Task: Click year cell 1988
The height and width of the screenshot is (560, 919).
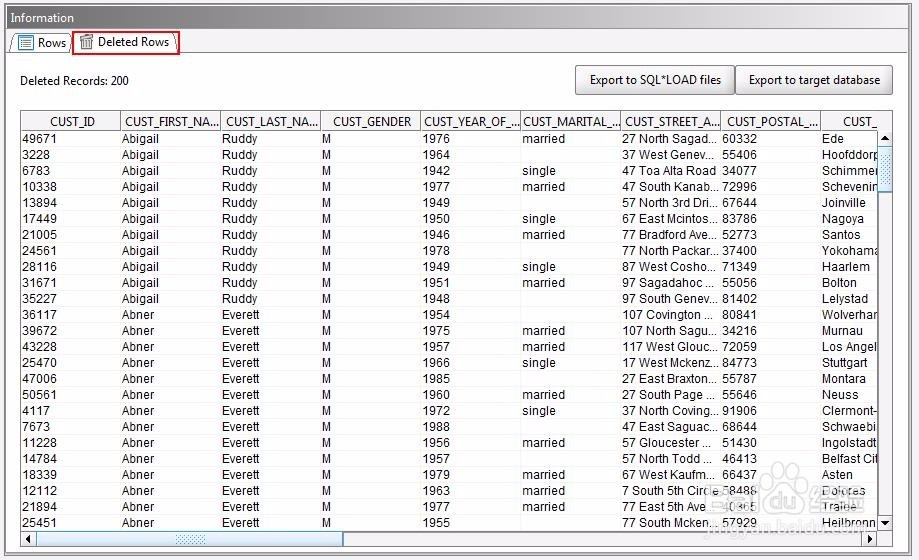Action: tap(471, 427)
